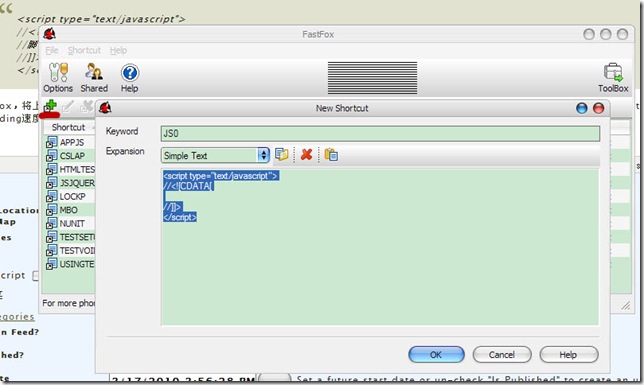Click the FastFox logo in main title bar

[50, 34]
